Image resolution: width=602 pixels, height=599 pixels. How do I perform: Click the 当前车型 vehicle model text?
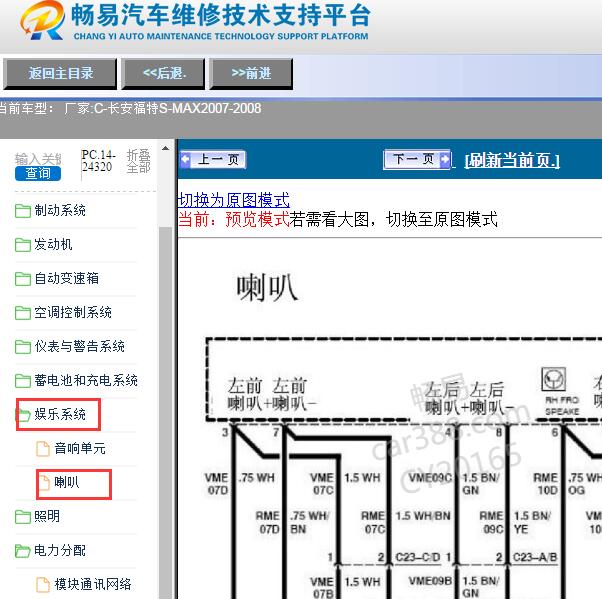pos(131,109)
